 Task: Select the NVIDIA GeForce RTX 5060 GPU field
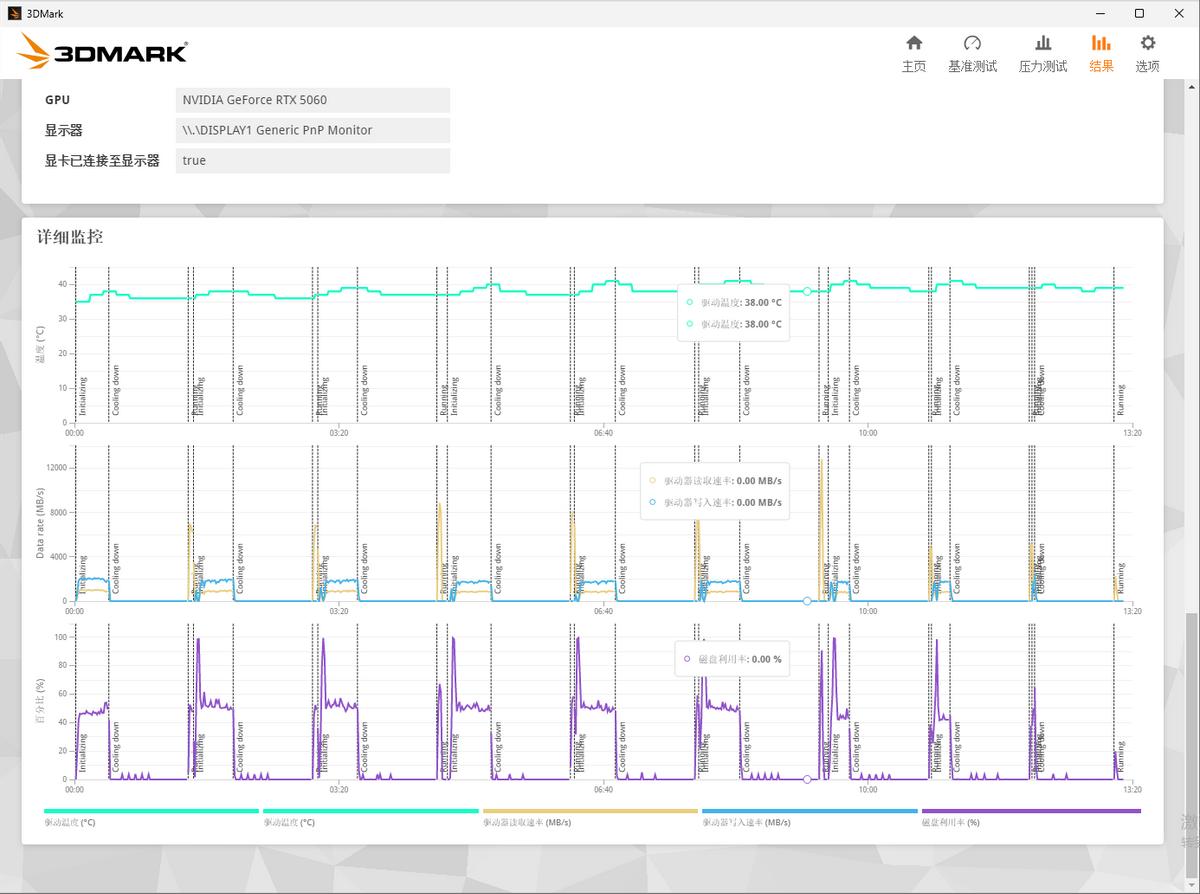pos(312,100)
